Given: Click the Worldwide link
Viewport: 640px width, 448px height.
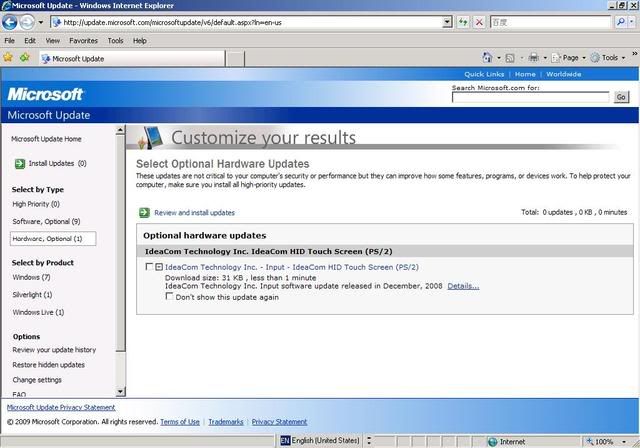Looking at the screenshot, I should pos(564,74).
